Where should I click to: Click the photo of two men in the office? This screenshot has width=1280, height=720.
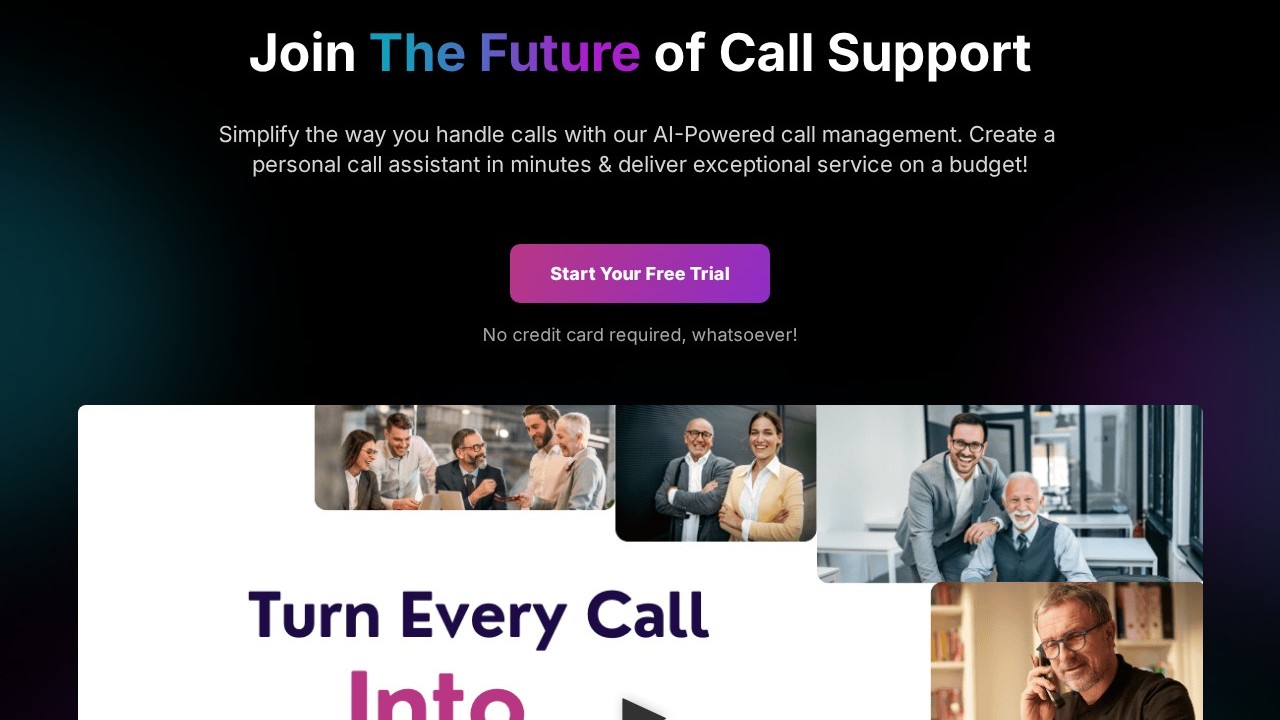pyautogui.click(x=1010, y=493)
